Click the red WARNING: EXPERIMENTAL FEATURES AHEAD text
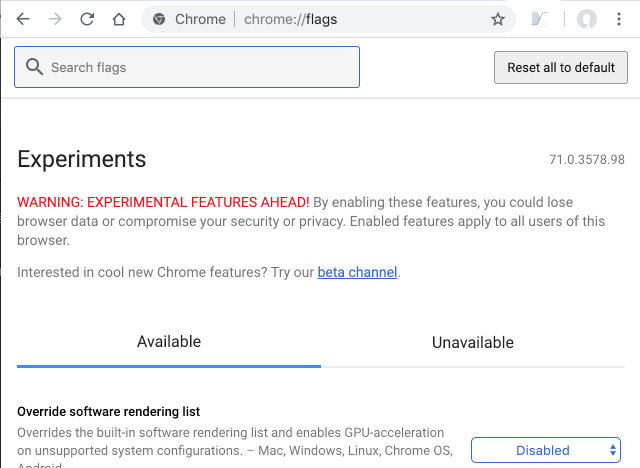This screenshot has width=640, height=468. click(x=163, y=202)
